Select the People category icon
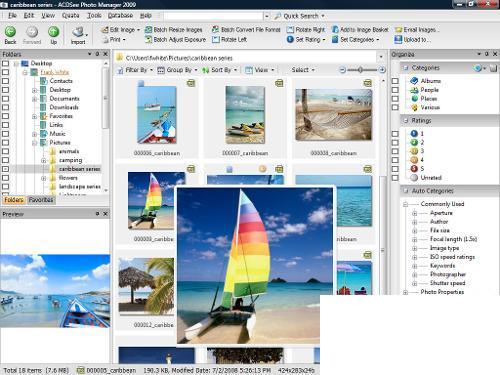 414,90
